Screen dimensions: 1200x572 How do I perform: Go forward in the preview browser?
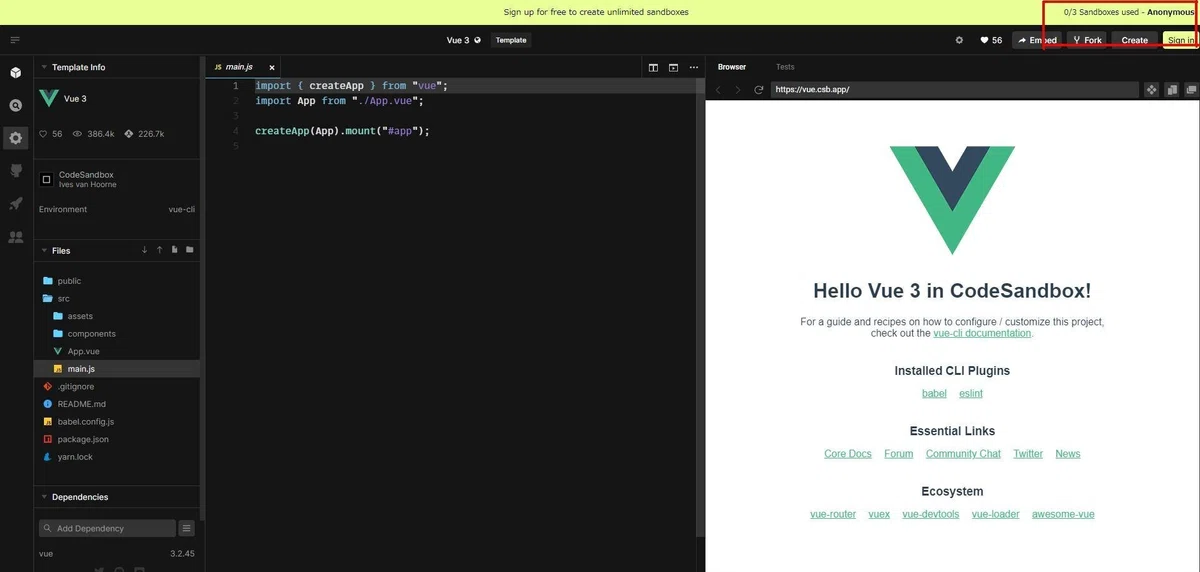(x=738, y=90)
